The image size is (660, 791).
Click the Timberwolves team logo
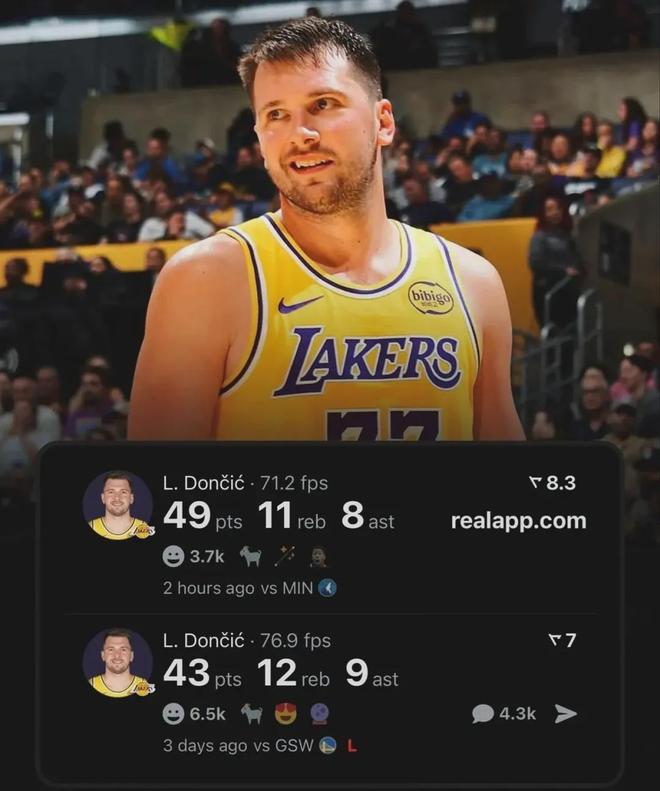(327, 588)
